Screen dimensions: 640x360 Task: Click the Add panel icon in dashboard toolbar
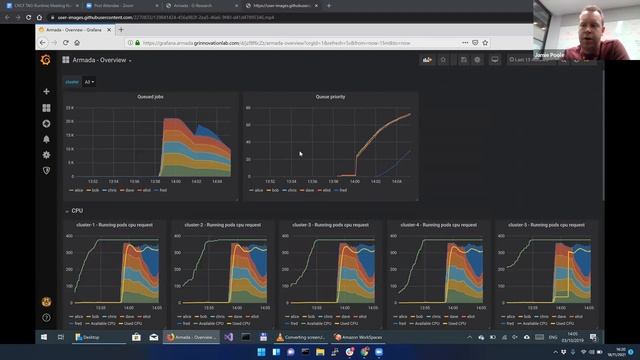(x=427, y=60)
